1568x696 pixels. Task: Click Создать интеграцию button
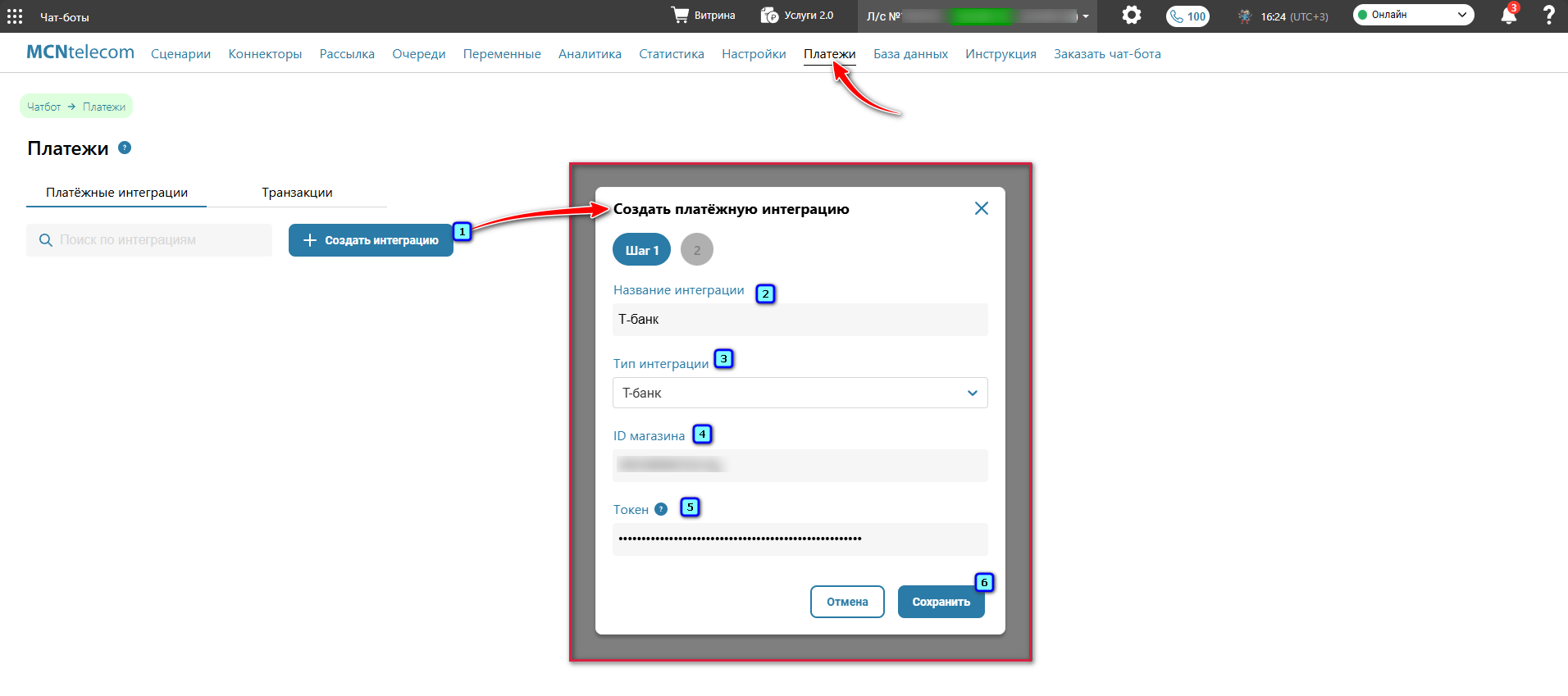(x=371, y=240)
